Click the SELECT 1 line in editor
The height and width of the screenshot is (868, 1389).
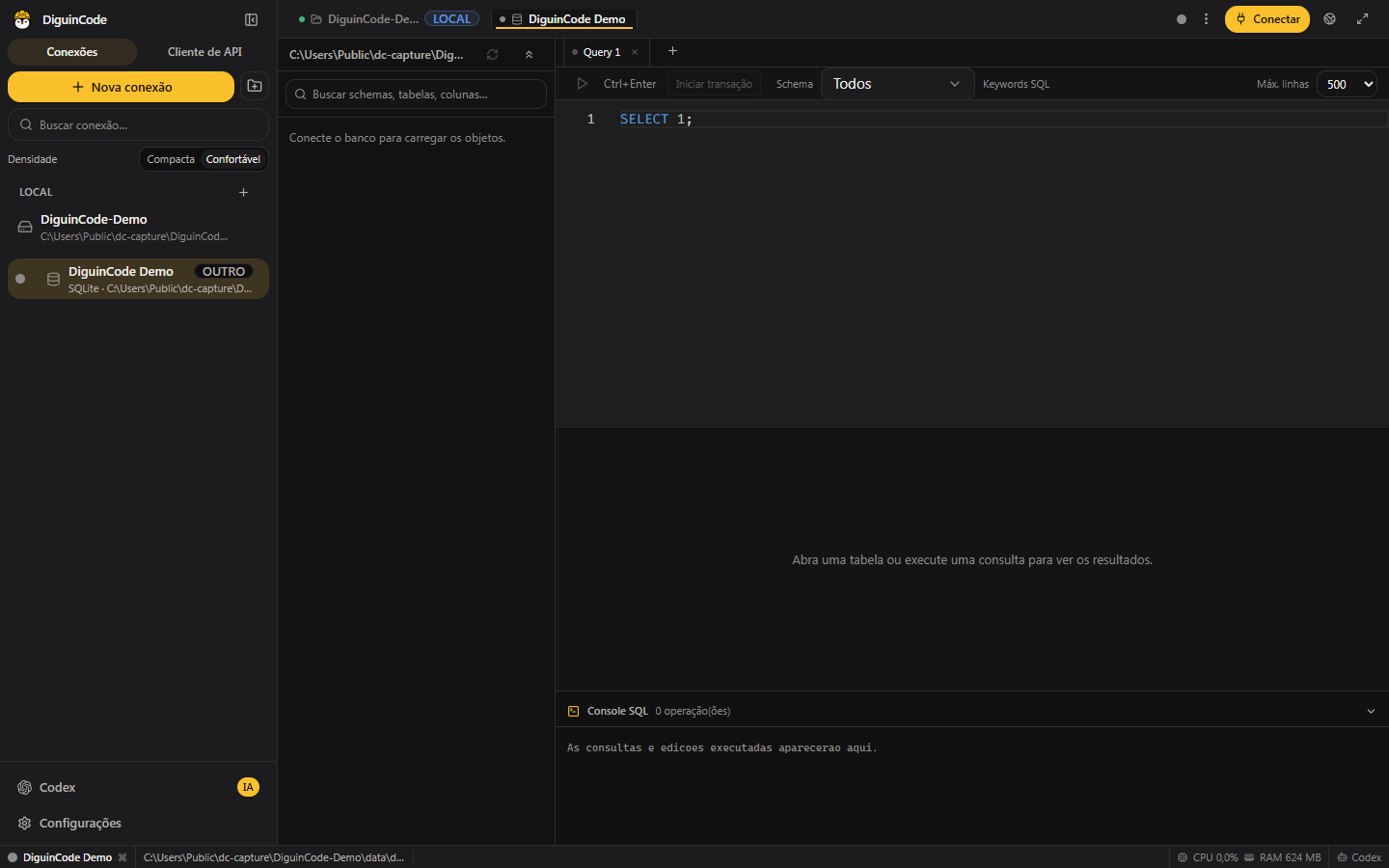click(x=656, y=119)
